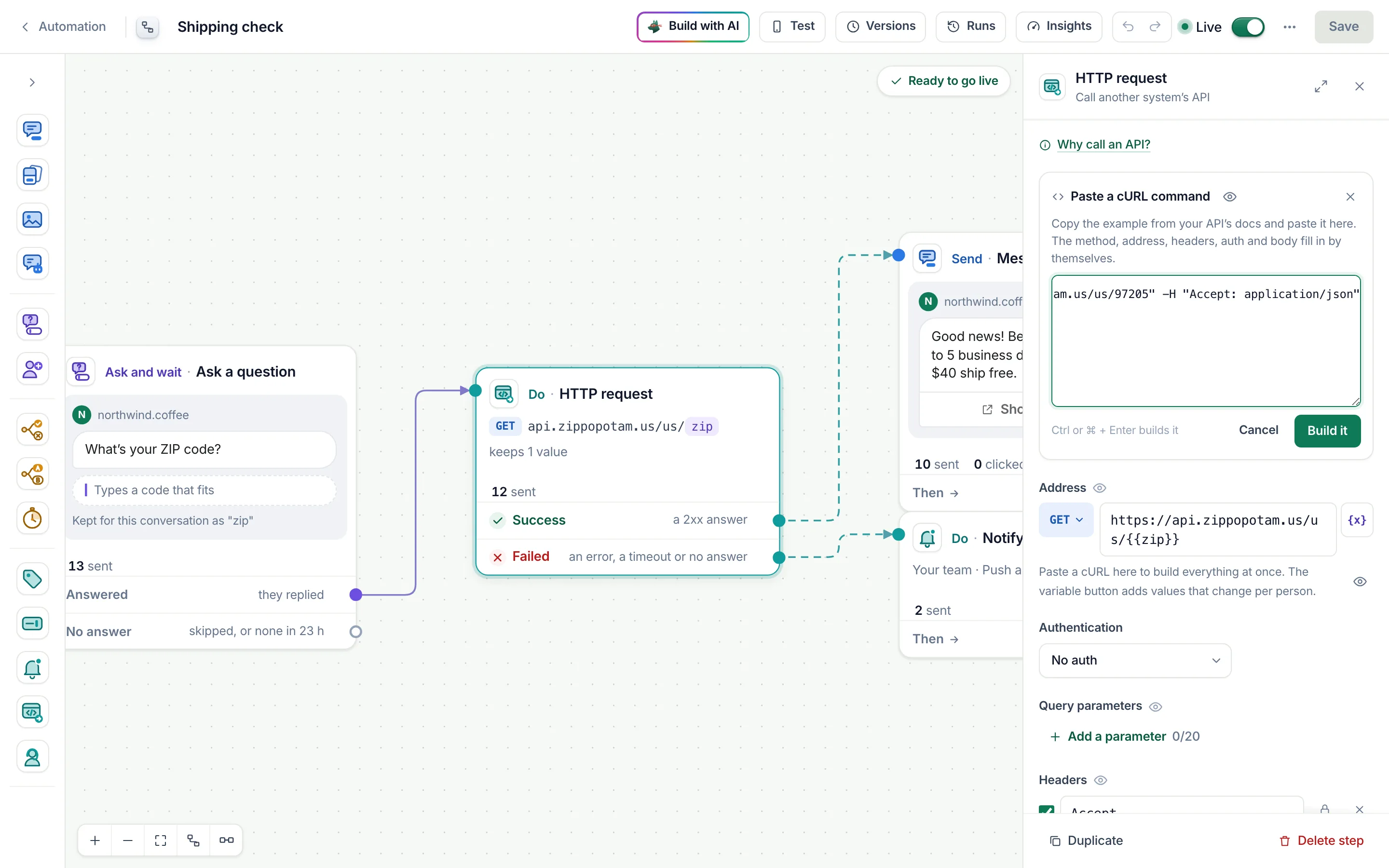Image resolution: width=1389 pixels, height=868 pixels.
Task: Zoom in on the canvas
Action: 95,841
